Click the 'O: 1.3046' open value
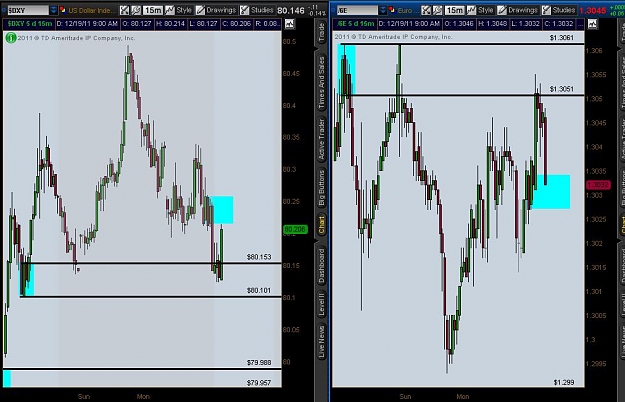 click(x=459, y=24)
